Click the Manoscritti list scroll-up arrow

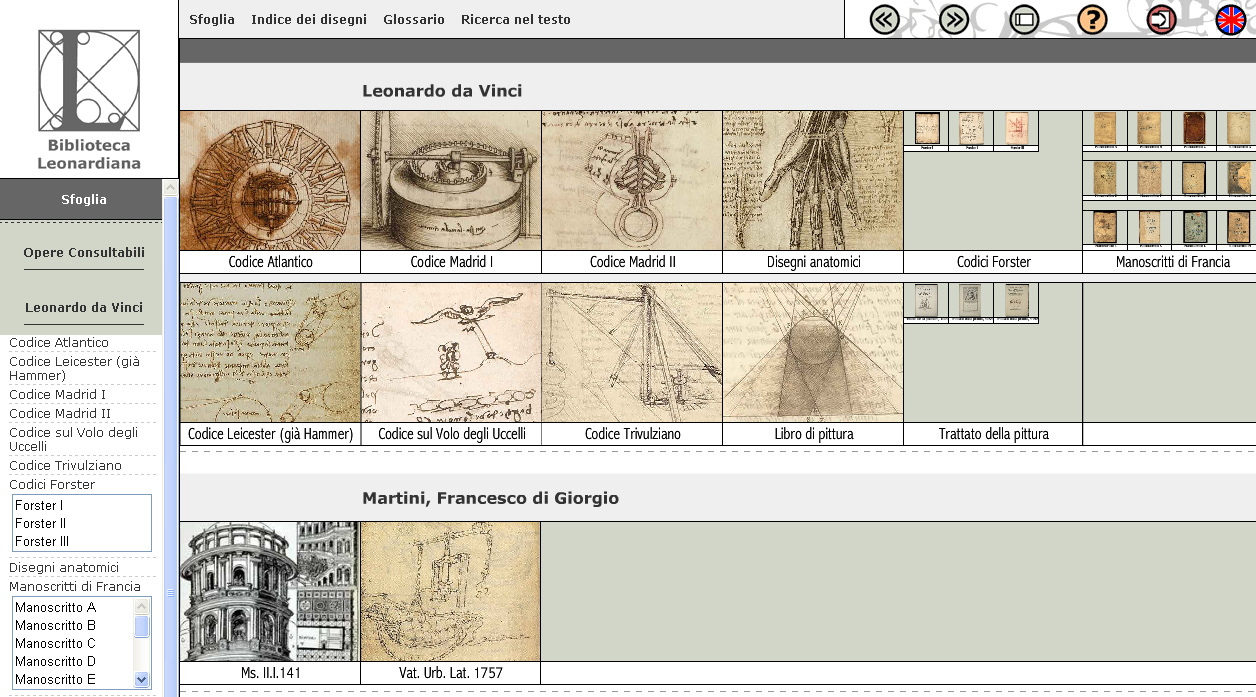(x=142, y=606)
